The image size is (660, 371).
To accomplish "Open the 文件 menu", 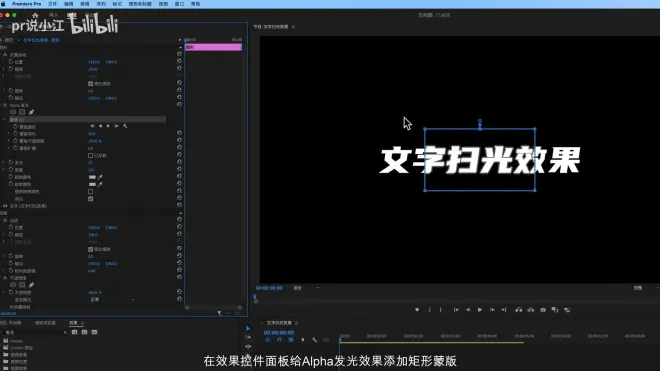I will tap(53, 4).
